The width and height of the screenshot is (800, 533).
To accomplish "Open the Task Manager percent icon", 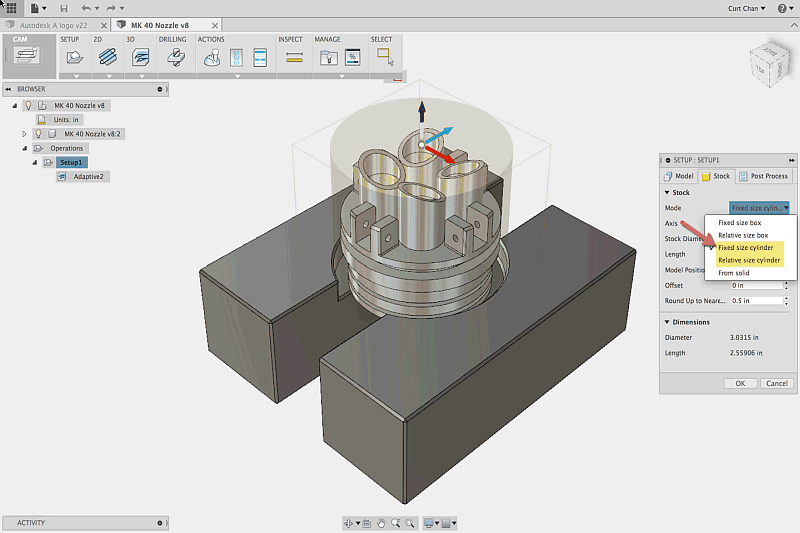I will point(353,57).
